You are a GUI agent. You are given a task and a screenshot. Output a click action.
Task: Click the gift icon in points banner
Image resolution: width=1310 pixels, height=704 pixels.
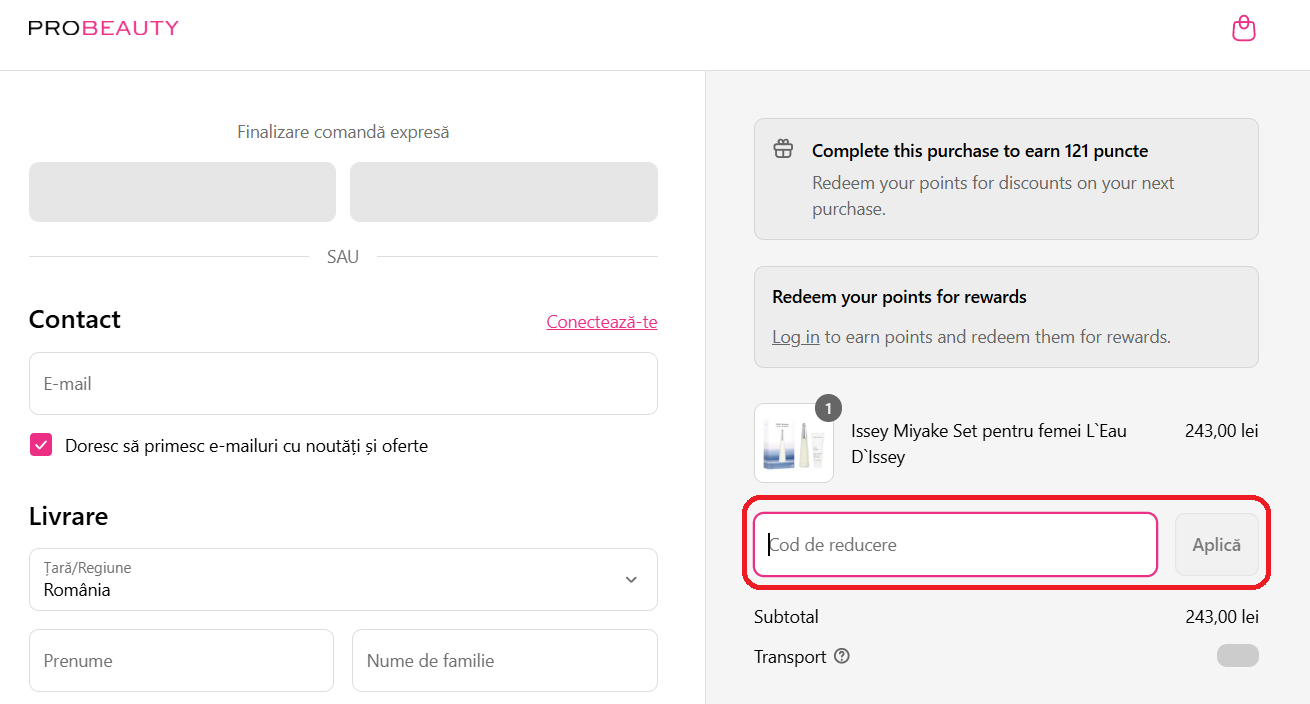point(783,150)
